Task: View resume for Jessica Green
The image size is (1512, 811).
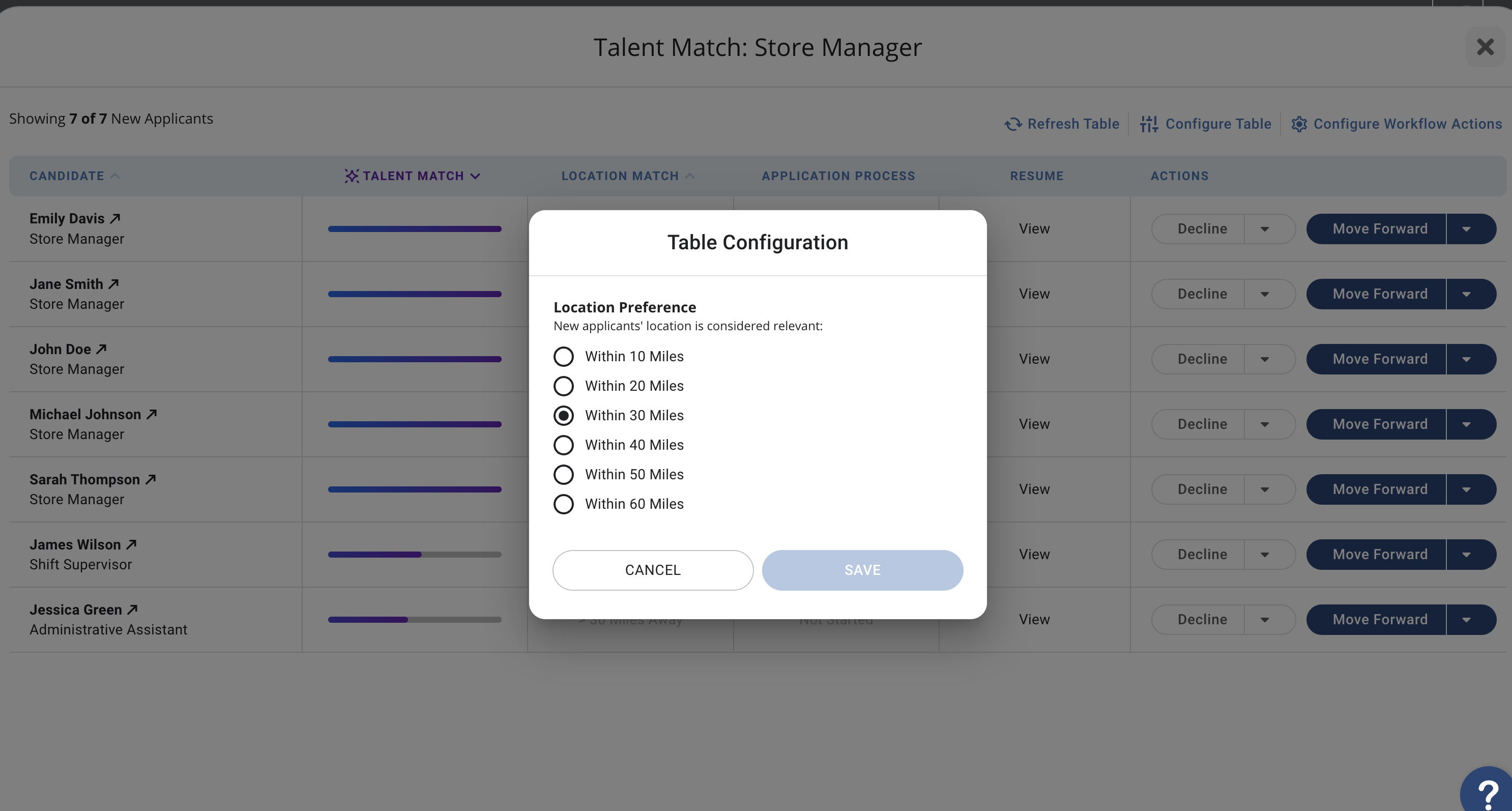Action: tap(1034, 620)
